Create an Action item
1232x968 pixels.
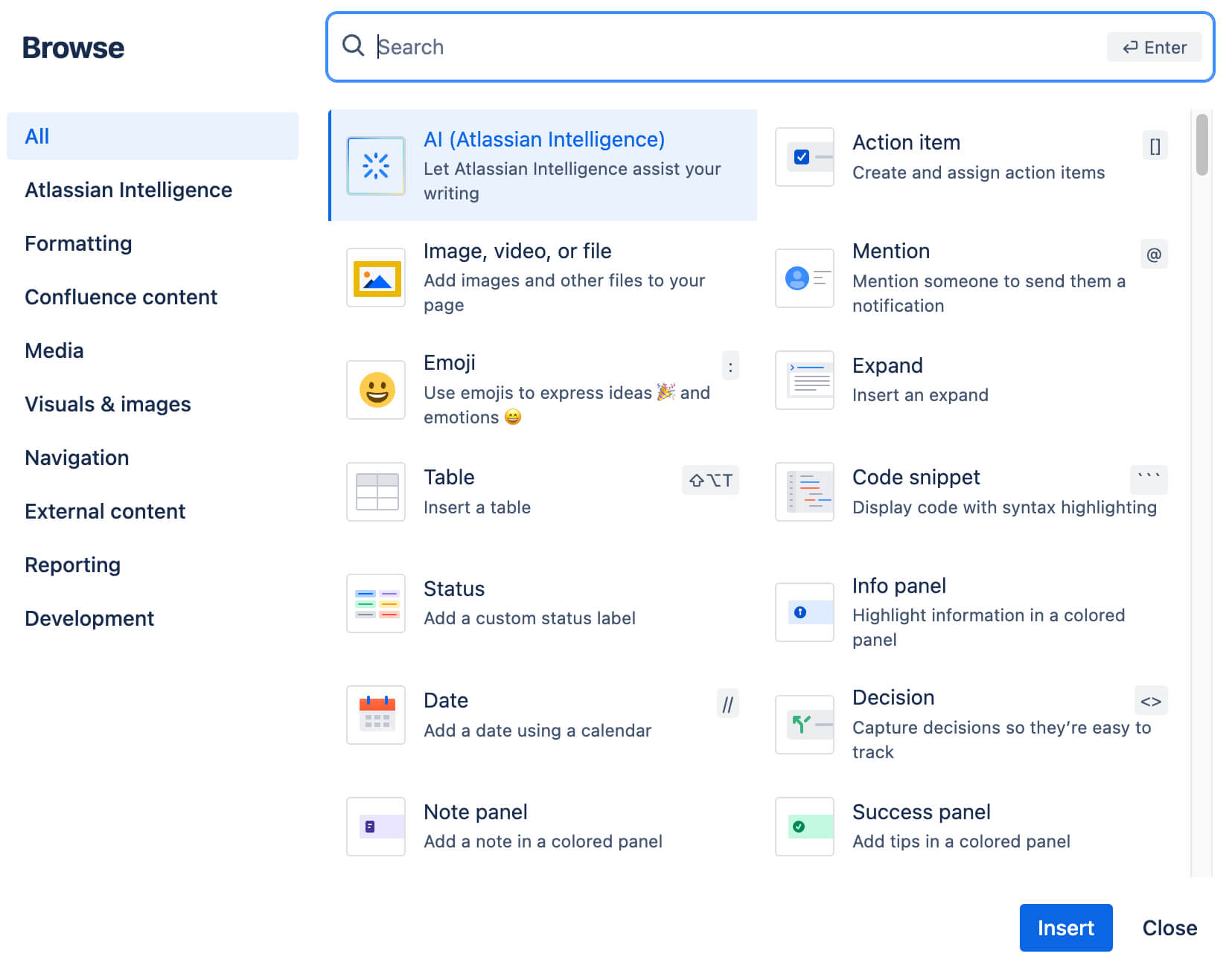click(x=968, y=156)
